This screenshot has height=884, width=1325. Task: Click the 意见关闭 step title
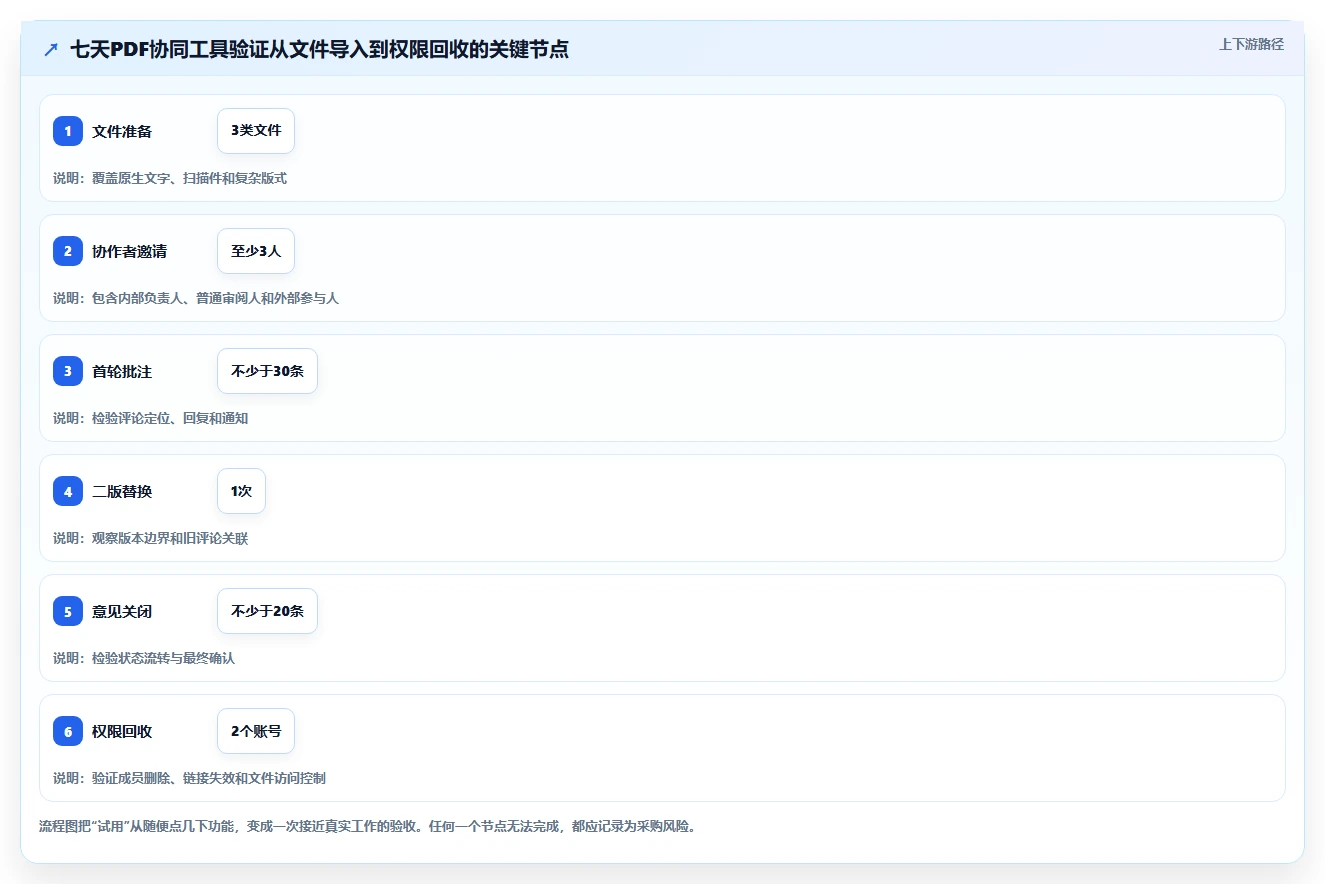122,611
